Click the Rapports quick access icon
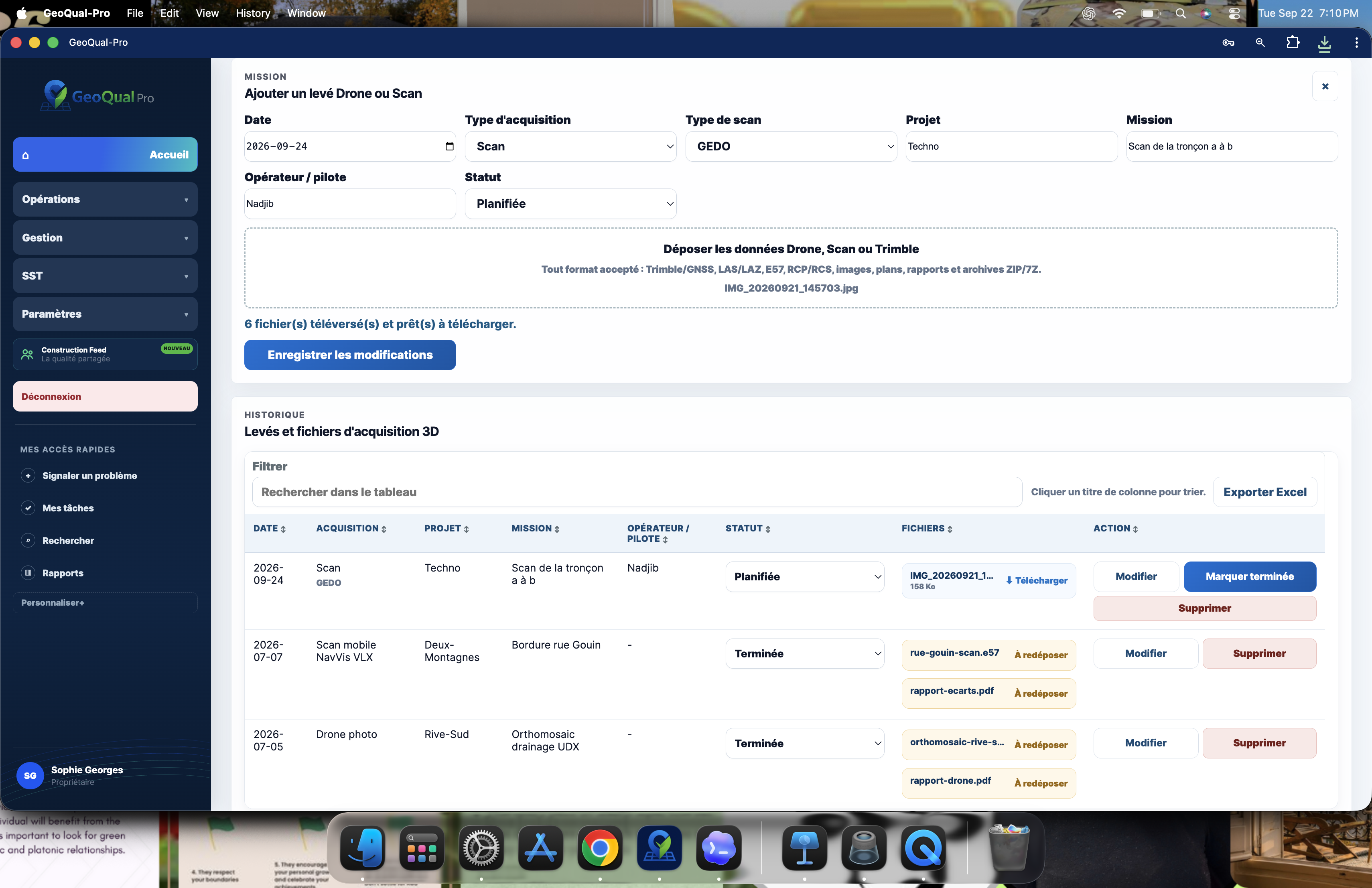This screenshot has height=888, width=1372. tap(28, 573)
